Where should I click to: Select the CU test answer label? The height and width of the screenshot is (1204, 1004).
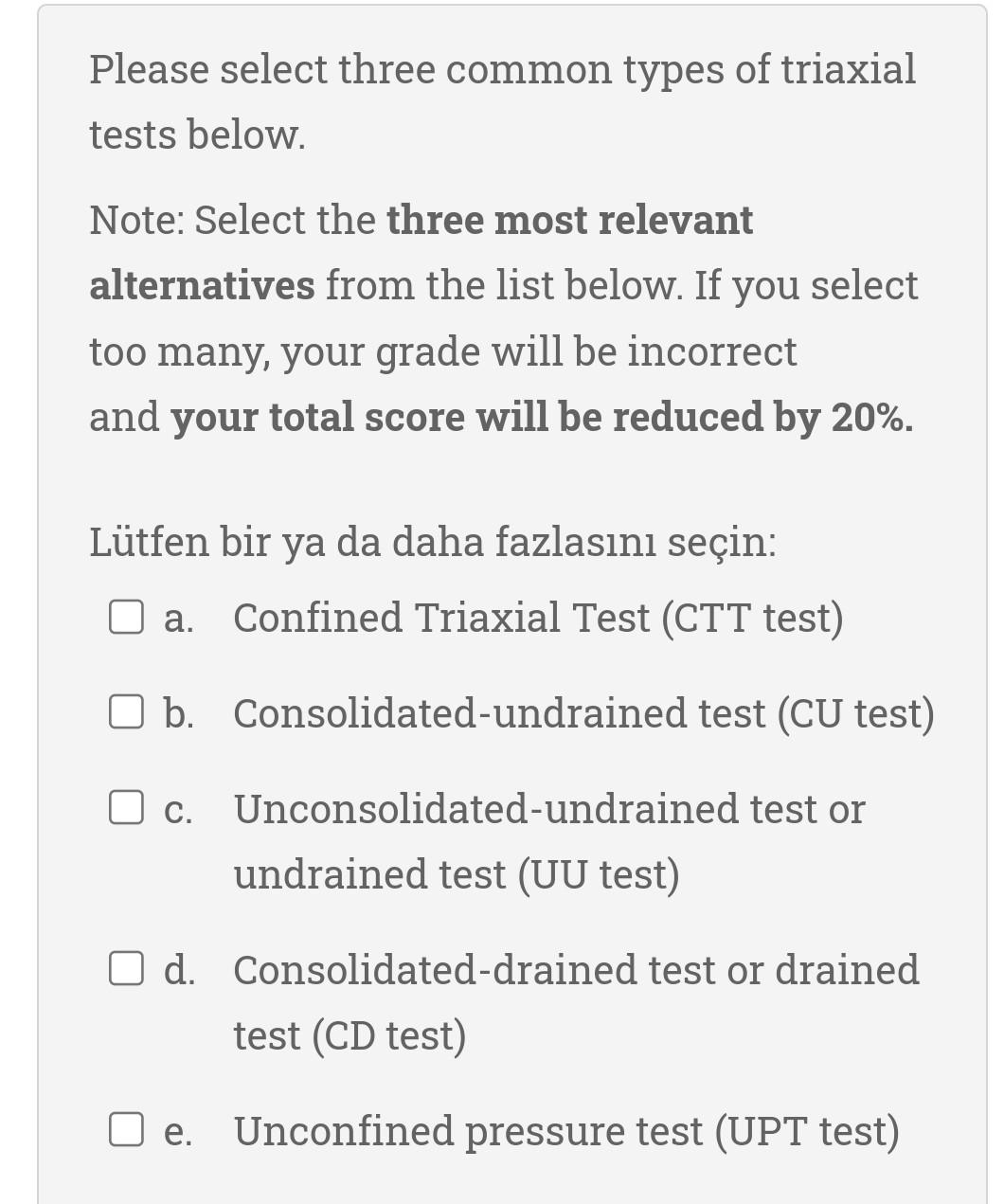(x=583, y=713)
